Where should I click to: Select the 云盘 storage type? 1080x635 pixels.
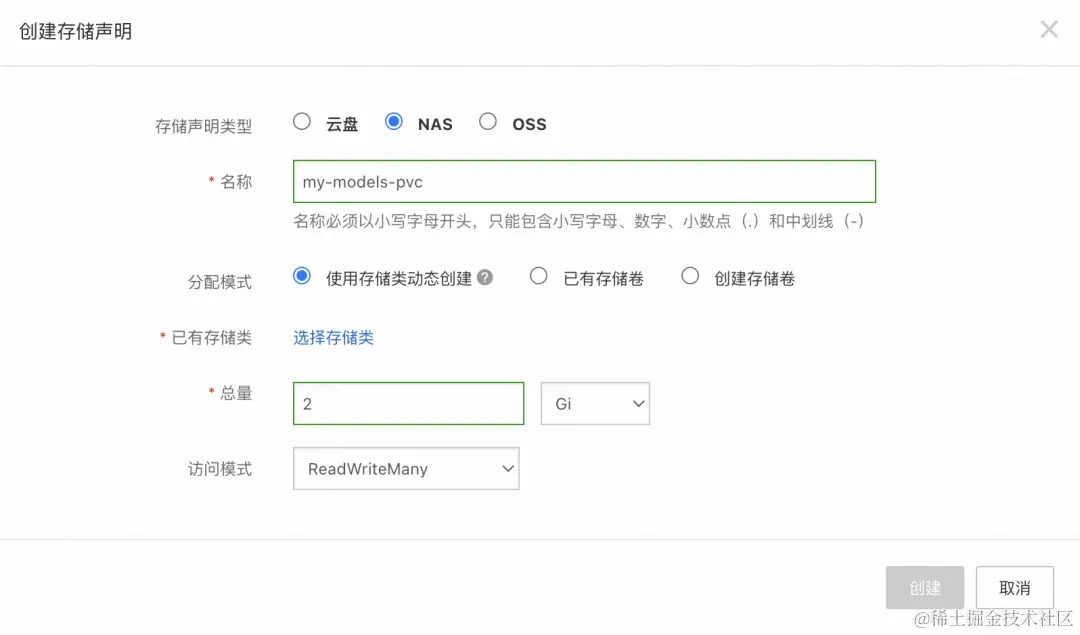(302, 121)
